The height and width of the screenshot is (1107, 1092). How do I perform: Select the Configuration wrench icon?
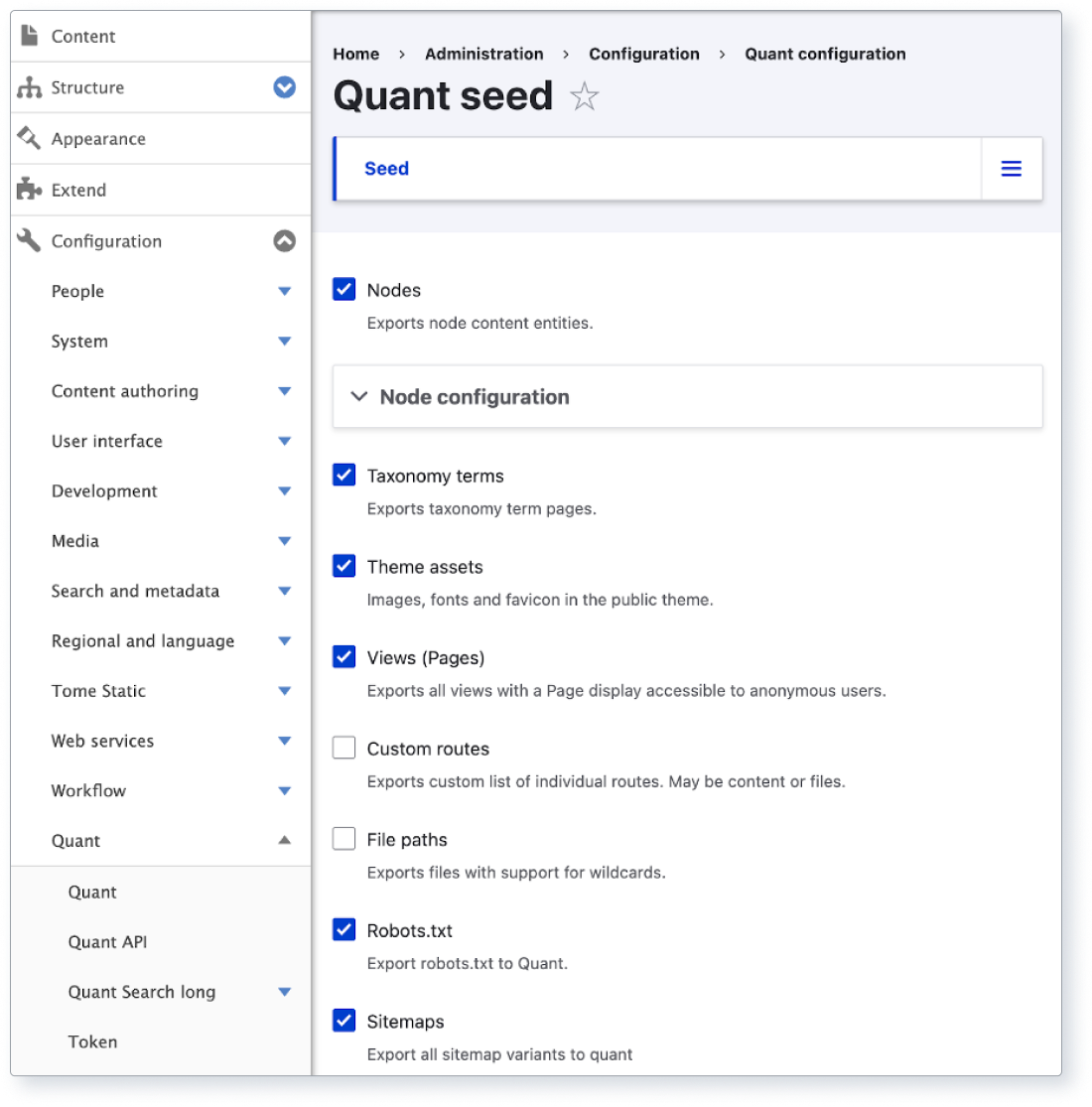click(28, 241)
